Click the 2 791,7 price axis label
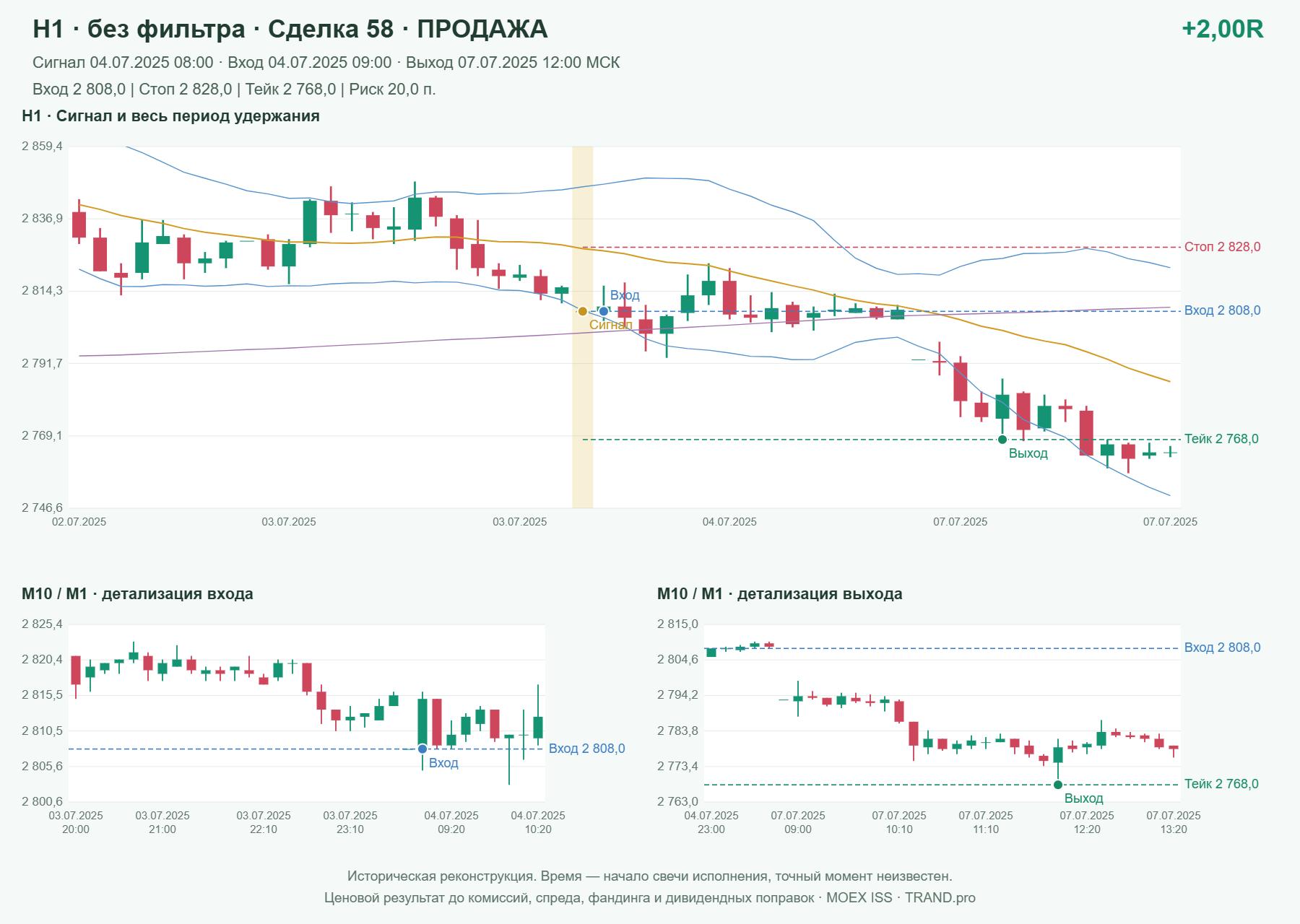 pos(42,363)
